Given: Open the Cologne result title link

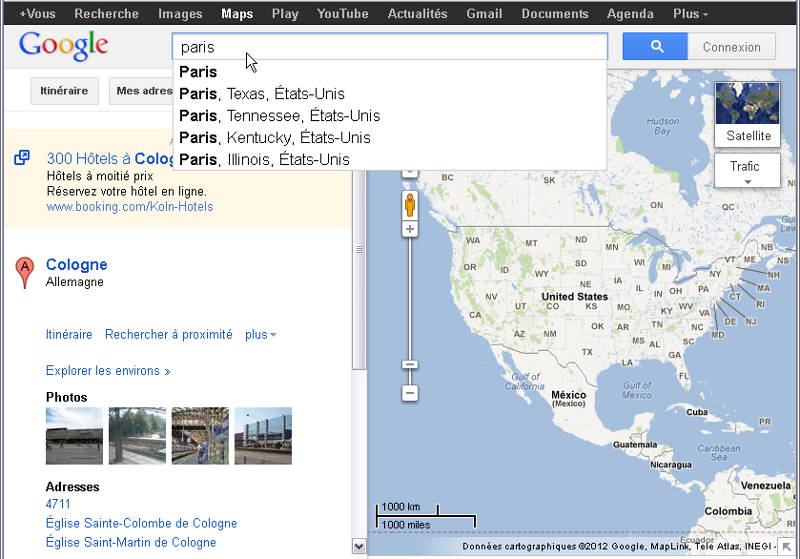Looking at the screenshot, I should (77, 264).
